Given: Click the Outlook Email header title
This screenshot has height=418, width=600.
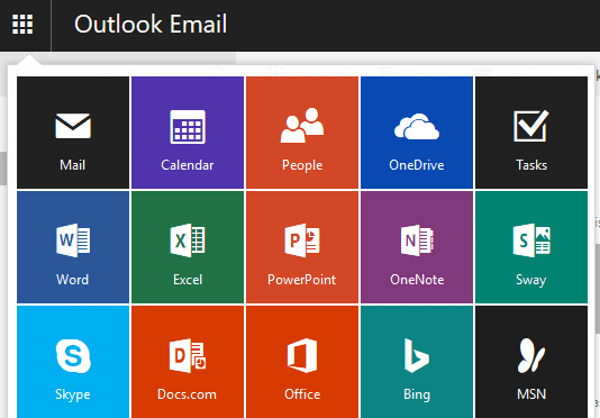Looking at the screenshot, I should [150, 24].
